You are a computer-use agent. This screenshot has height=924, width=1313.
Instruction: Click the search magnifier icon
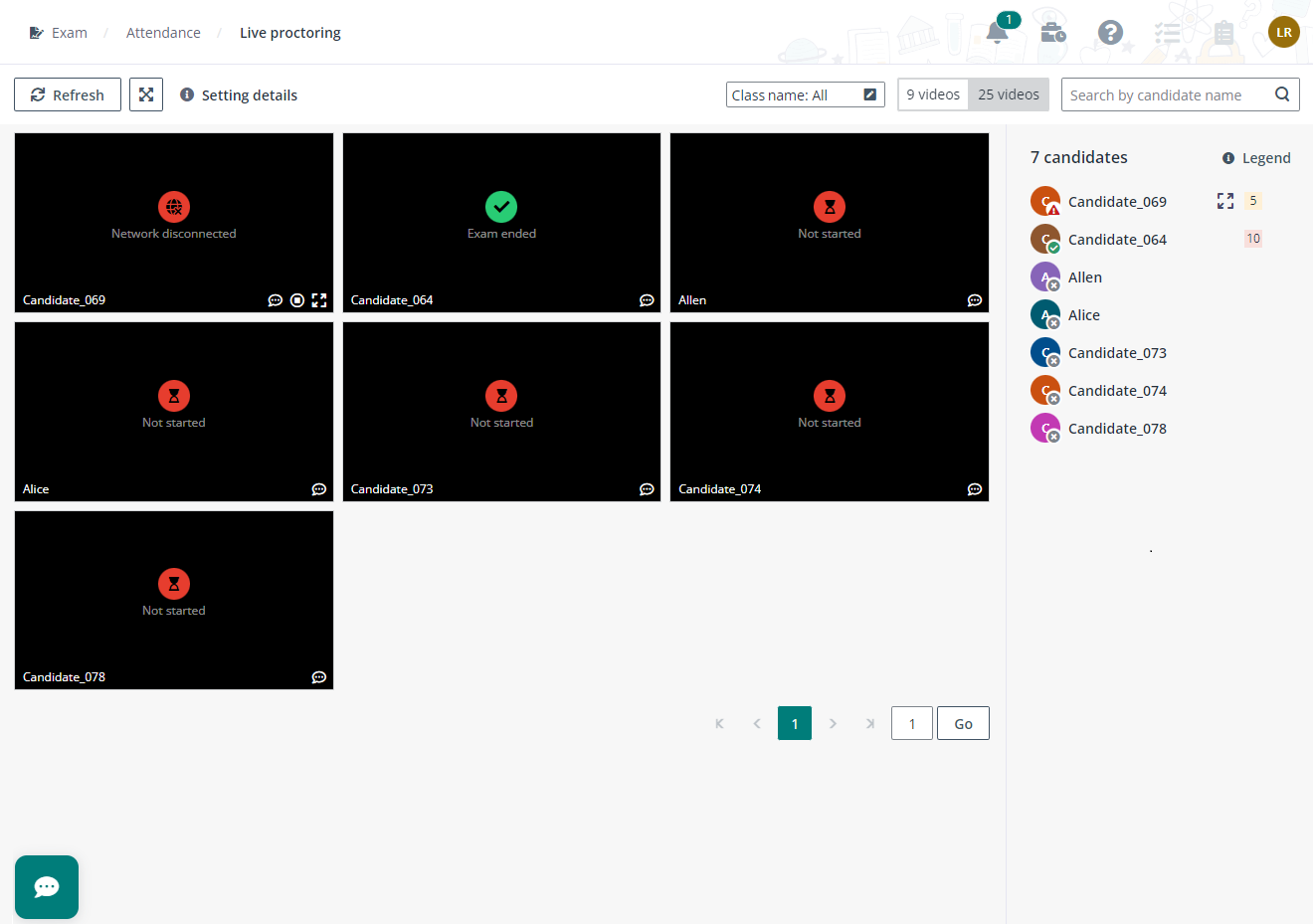pyautogui.click(x=1282, y=94)
